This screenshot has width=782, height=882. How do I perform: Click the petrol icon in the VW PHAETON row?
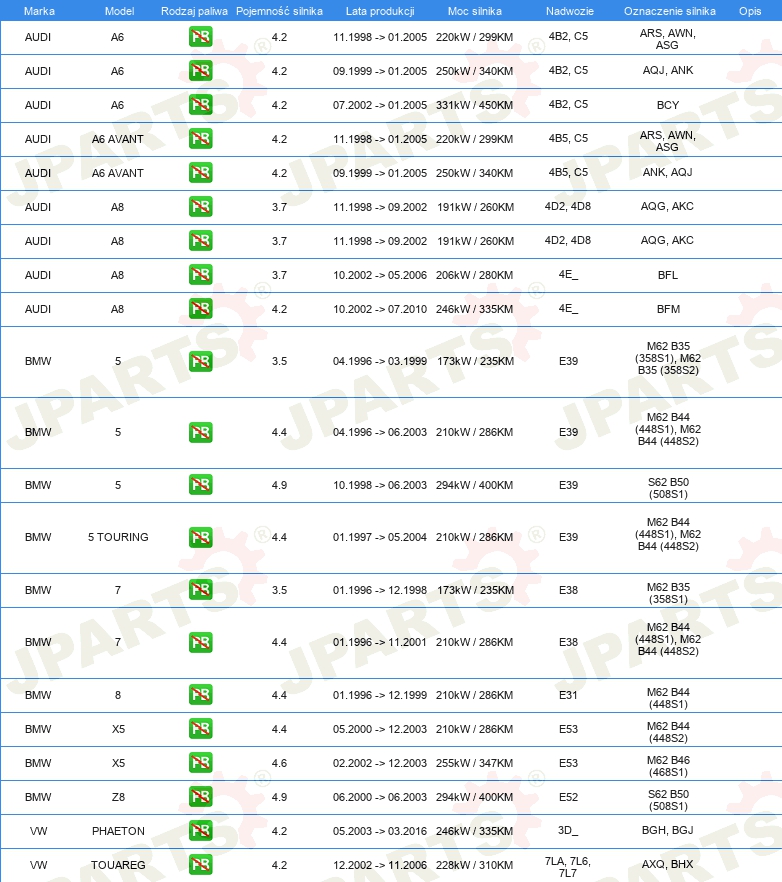(200, 831)
